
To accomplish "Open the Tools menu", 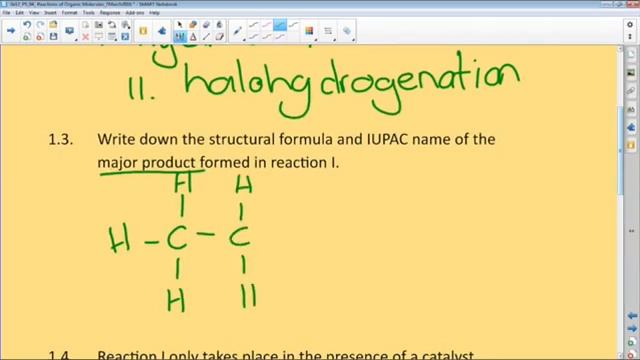I will coord(88,13).
